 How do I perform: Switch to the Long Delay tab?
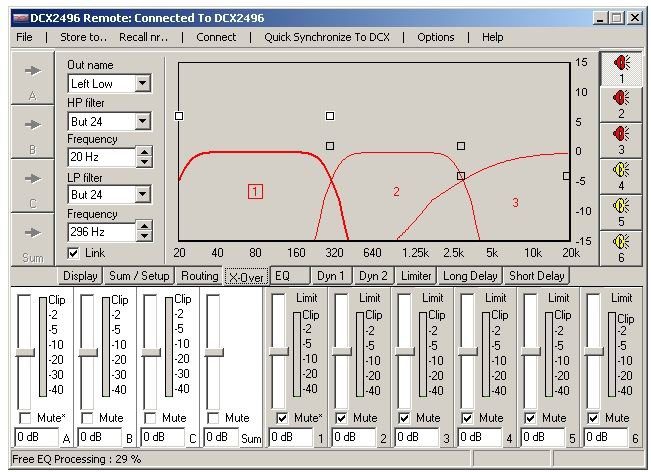coord(470,276)
